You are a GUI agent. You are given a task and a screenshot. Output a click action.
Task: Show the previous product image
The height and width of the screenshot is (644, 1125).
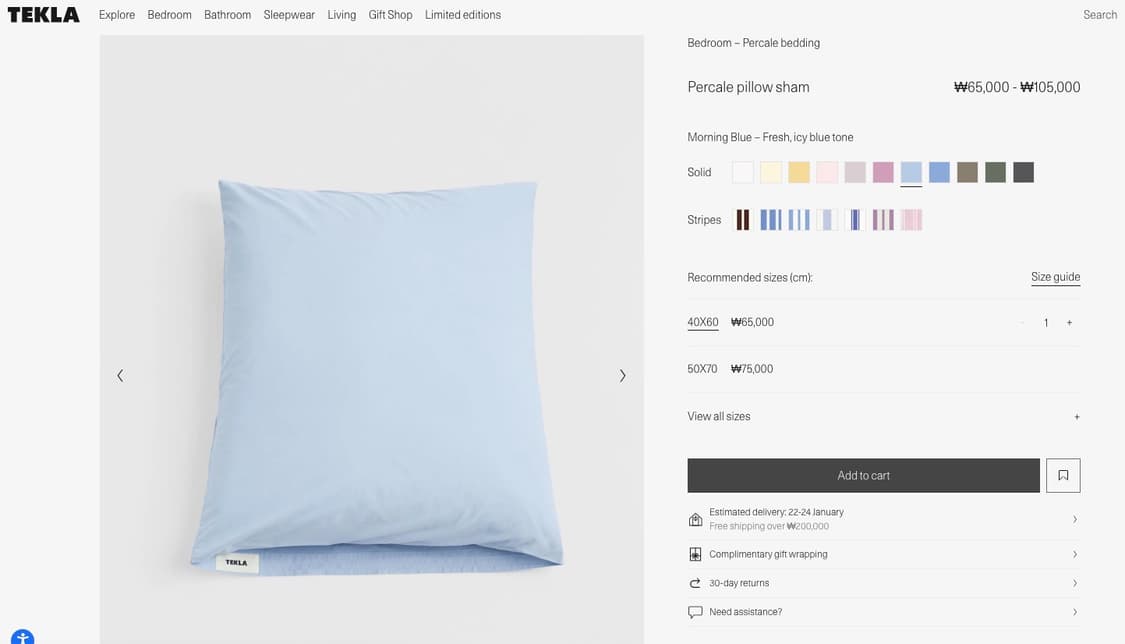[120, 376]
